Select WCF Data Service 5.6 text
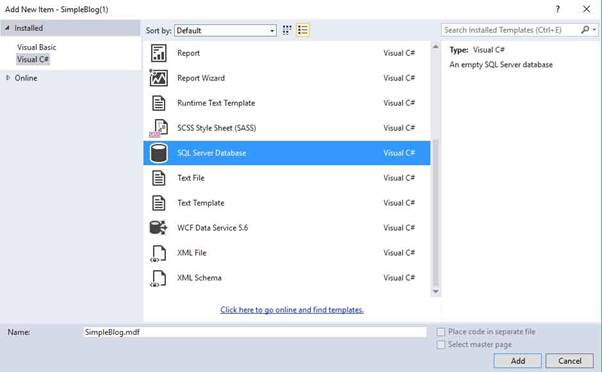The image size is (602, 372). 212,228
